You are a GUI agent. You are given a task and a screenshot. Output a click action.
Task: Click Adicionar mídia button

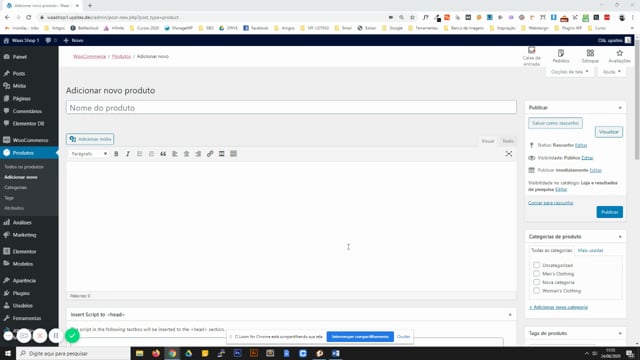90,139
